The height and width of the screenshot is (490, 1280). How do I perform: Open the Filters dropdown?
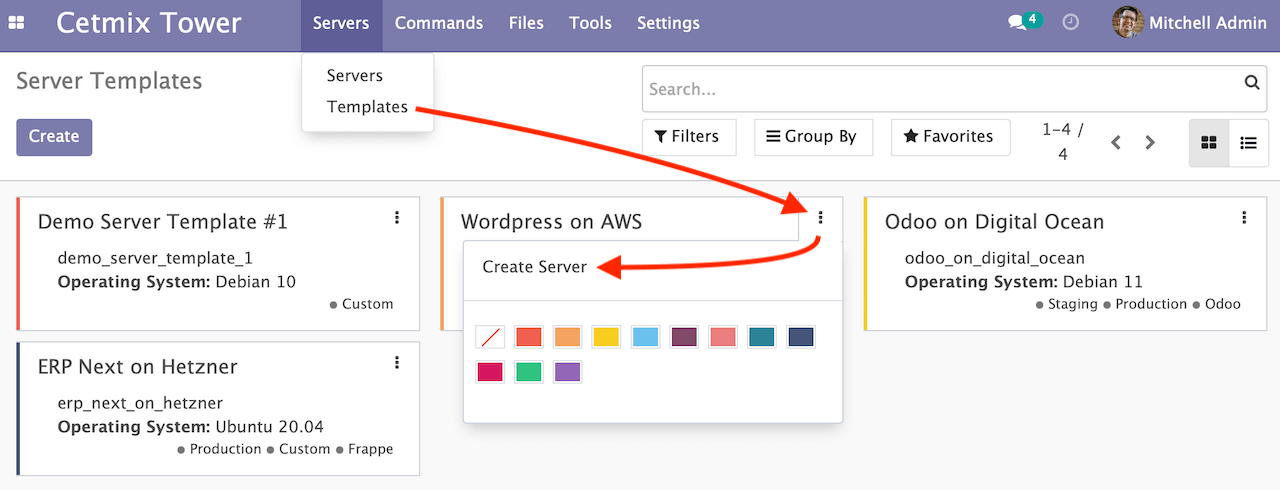click(688, 137)
